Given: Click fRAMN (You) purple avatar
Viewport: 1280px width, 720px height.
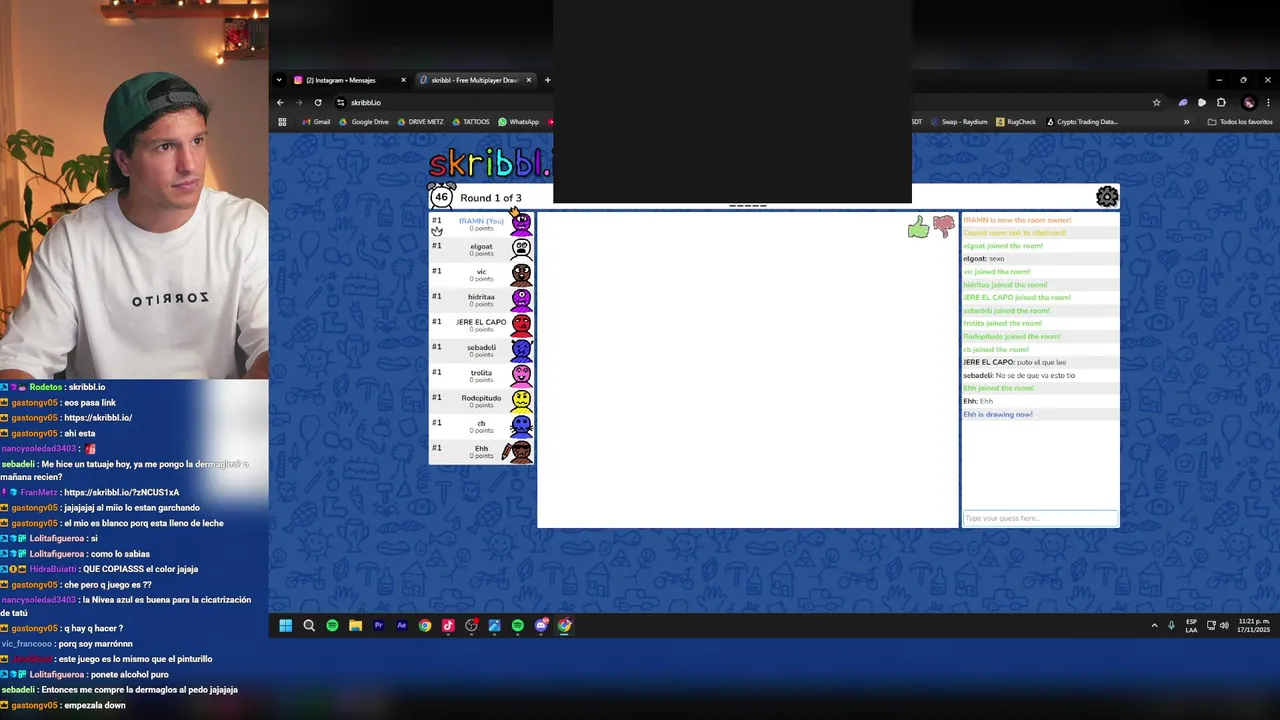Looking at the screenshot, I should [521, 224].
